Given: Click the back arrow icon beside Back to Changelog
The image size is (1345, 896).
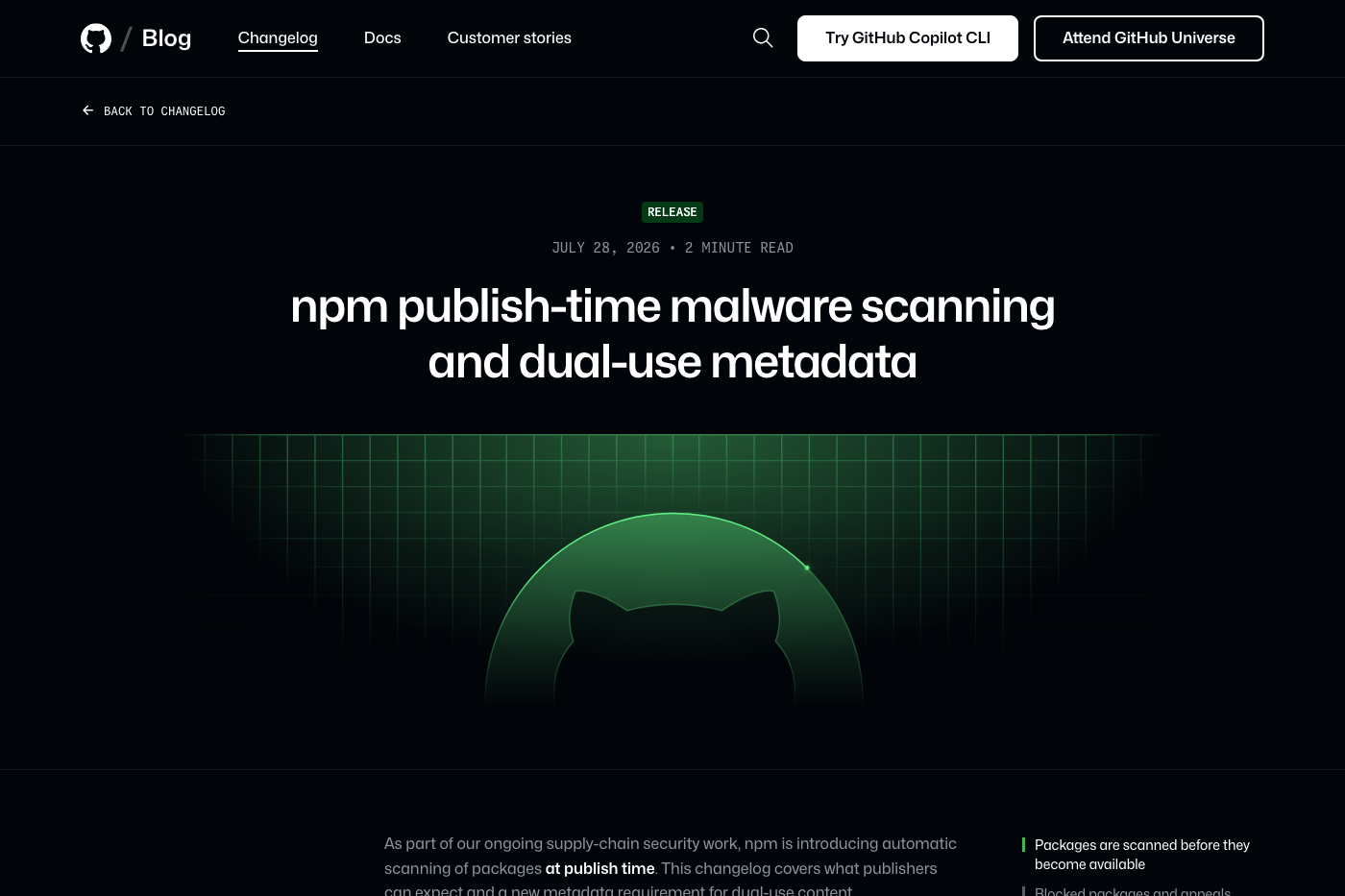Looking at the screenshot, I should (x=87, y=110).
